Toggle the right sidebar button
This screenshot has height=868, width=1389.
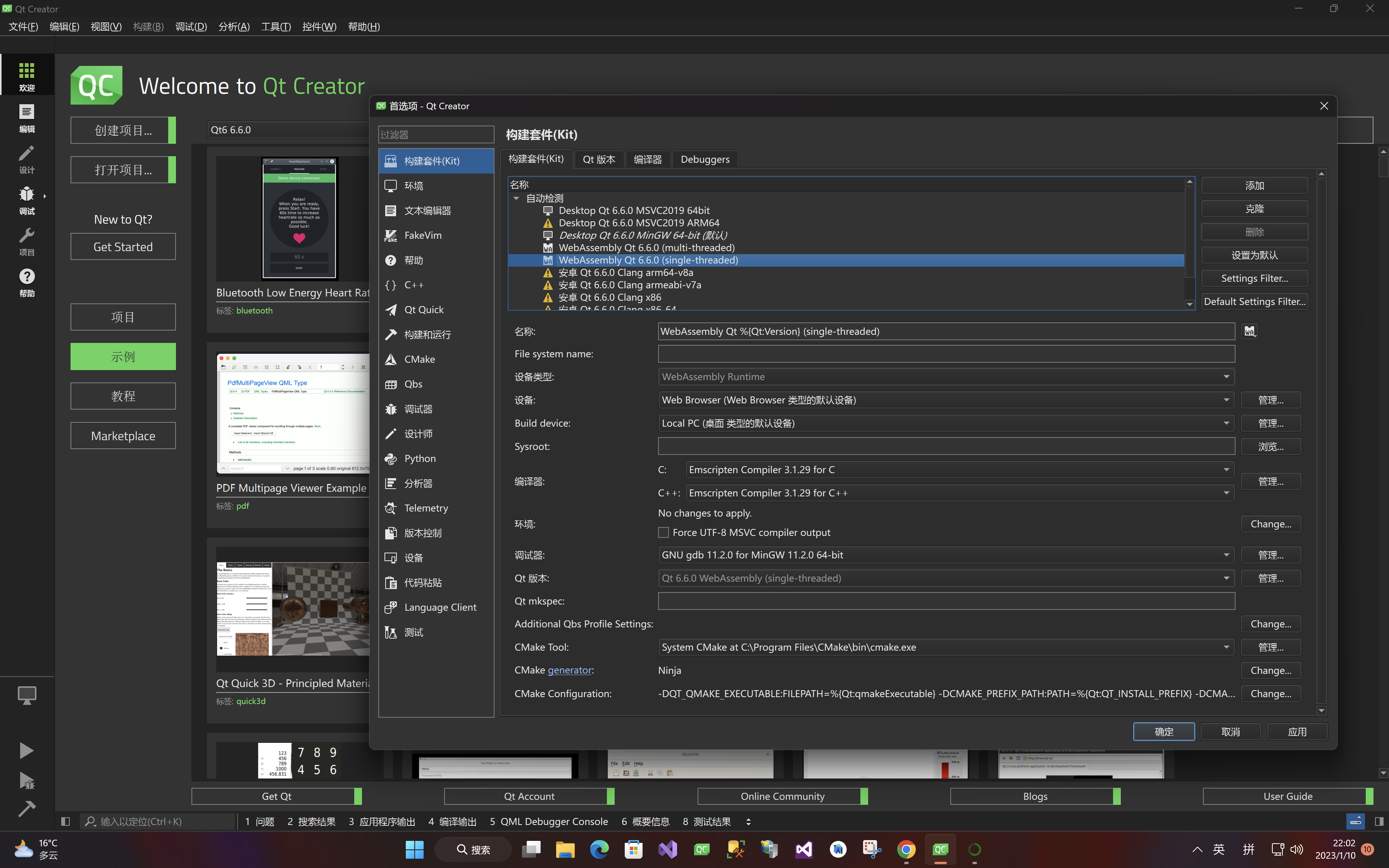1379,821
